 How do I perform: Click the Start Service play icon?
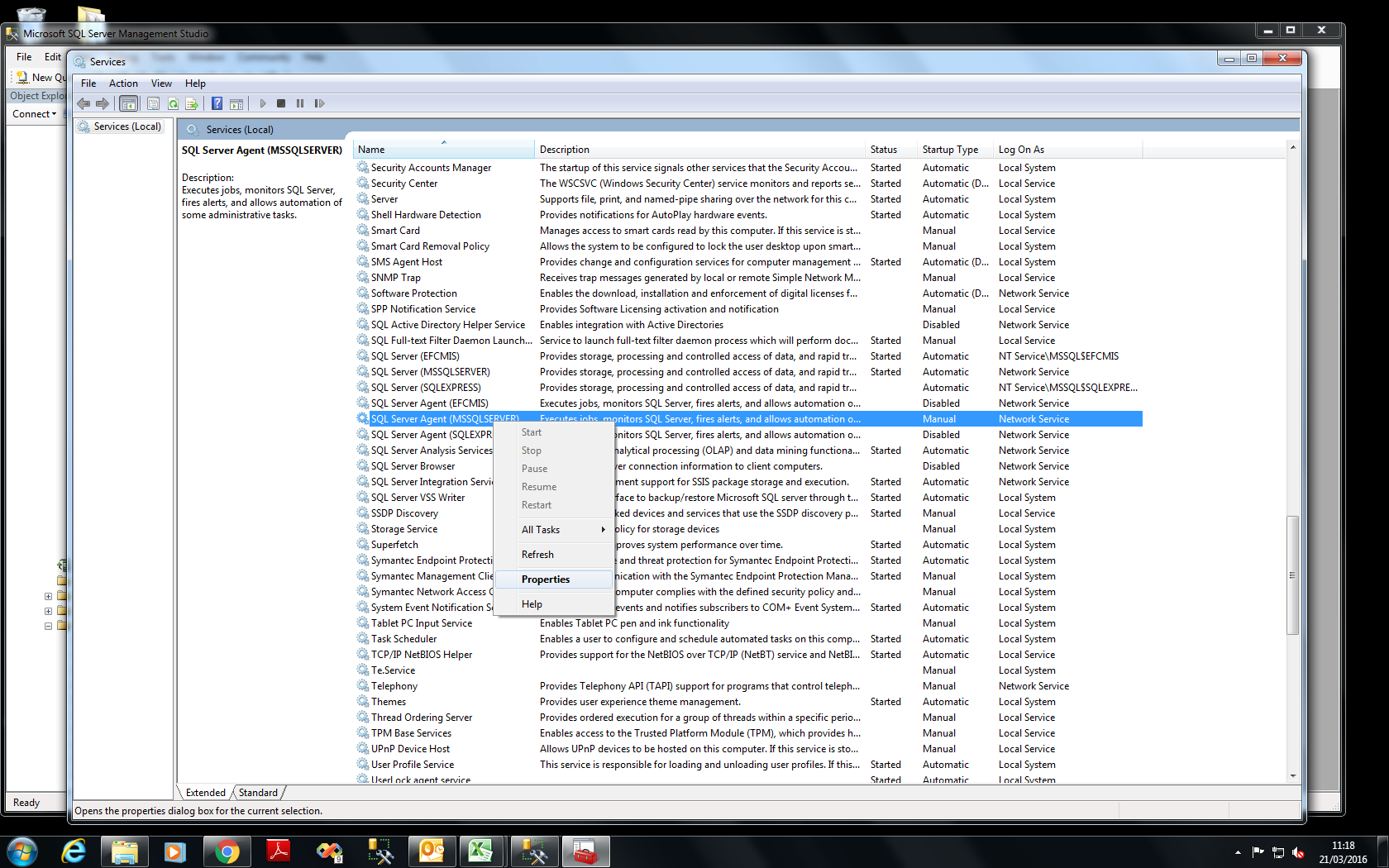(263, 103)
